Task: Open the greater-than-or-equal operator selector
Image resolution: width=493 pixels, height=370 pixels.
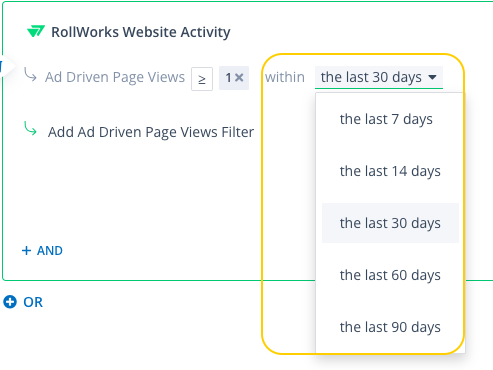Action: click(202, 79)
